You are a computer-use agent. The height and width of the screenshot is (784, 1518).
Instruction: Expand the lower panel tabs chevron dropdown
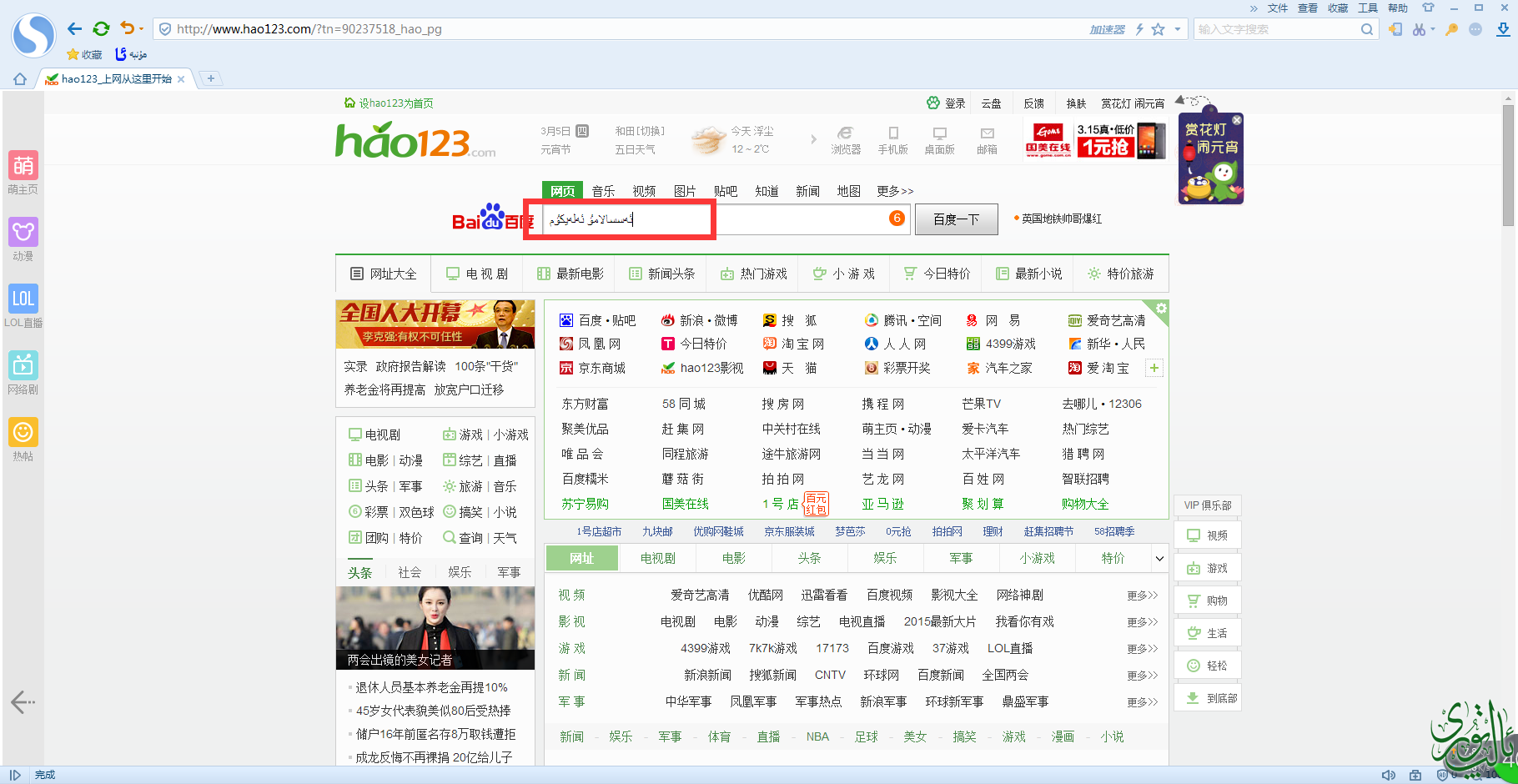point(1159,559)
